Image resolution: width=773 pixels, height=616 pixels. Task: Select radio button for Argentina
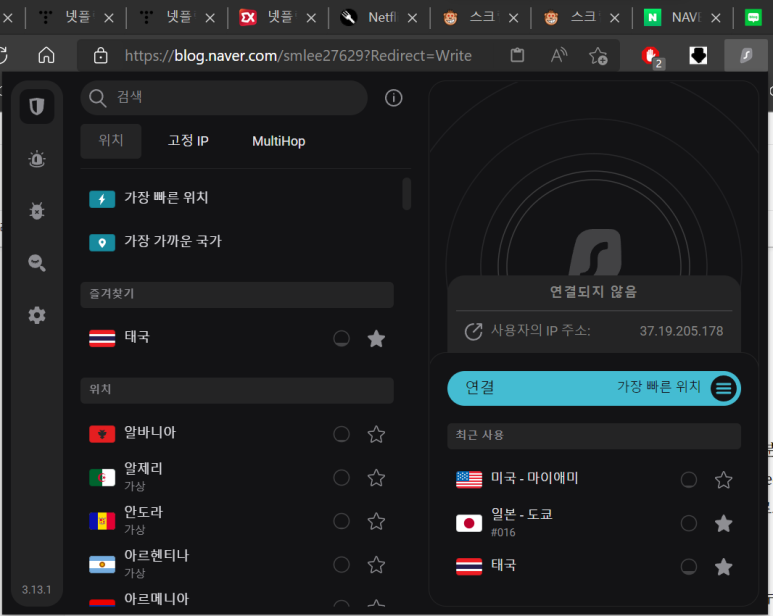(x=341, y=564)
